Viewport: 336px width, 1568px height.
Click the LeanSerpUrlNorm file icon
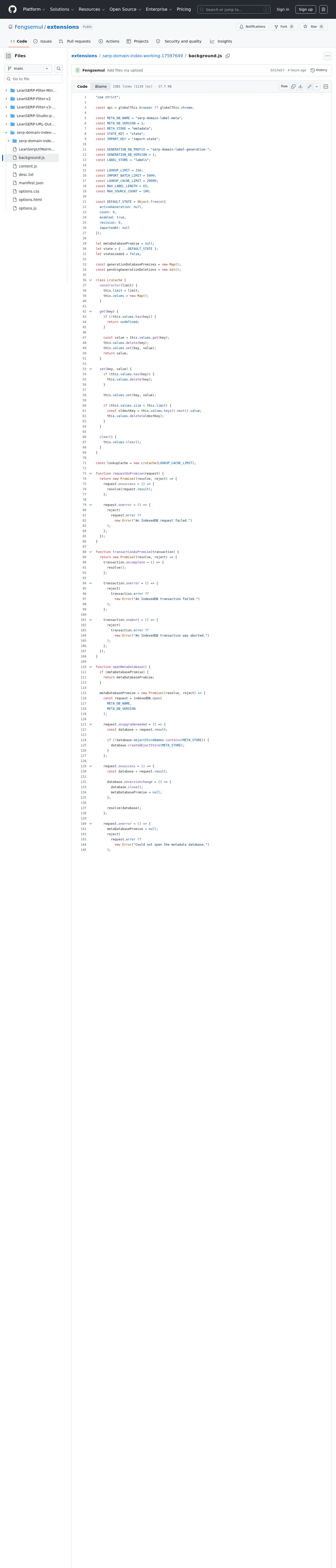[x=15, y=149]
